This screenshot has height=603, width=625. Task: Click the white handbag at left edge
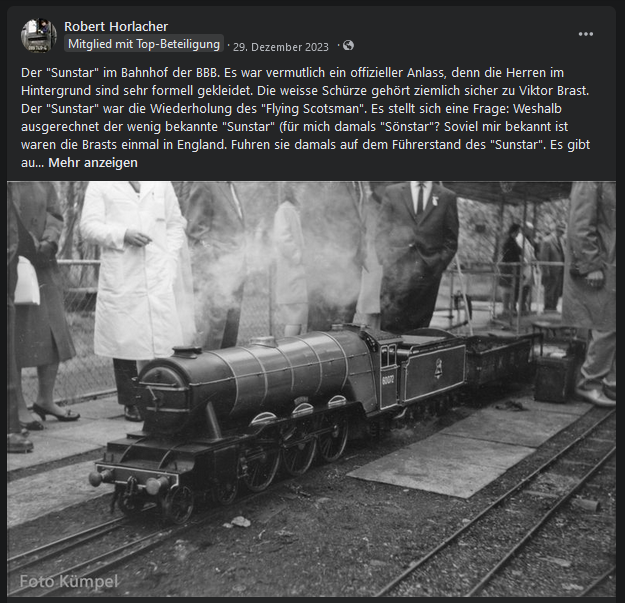point(26,281)
